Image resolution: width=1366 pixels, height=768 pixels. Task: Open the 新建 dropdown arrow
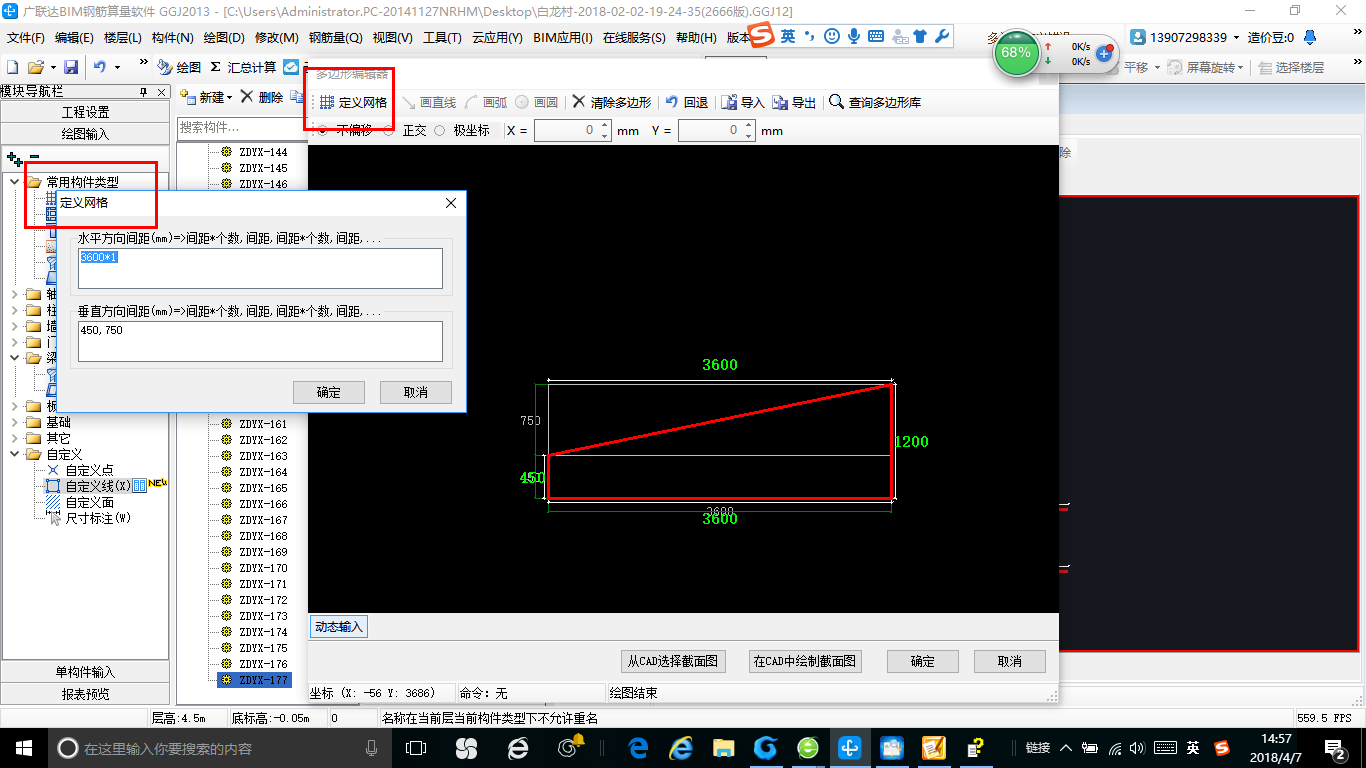[229, 98]
